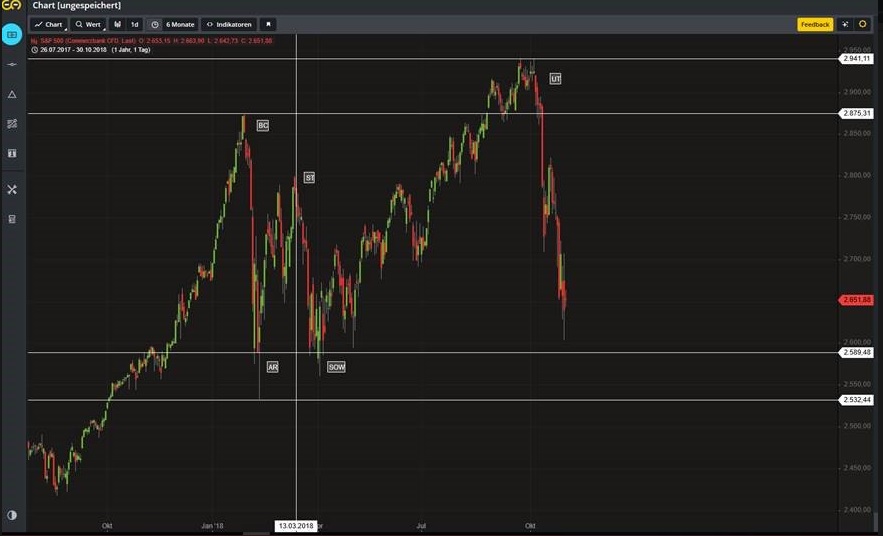Select the triangle shape drawing tool
This screenshot has width=883, height=536.
tap(12, 94)
